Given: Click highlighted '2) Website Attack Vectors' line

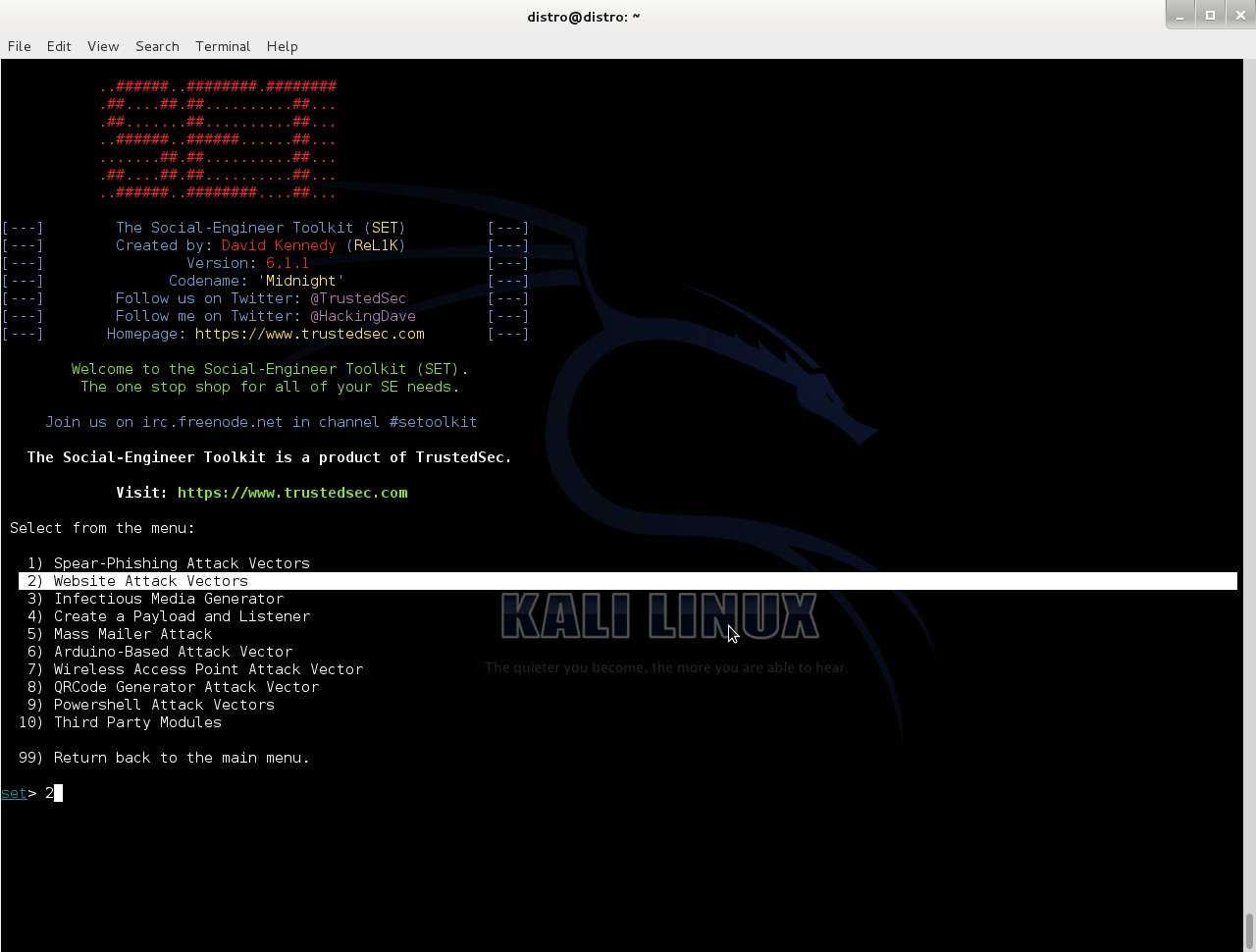Looking at the screenshot, I should (628, 581).
